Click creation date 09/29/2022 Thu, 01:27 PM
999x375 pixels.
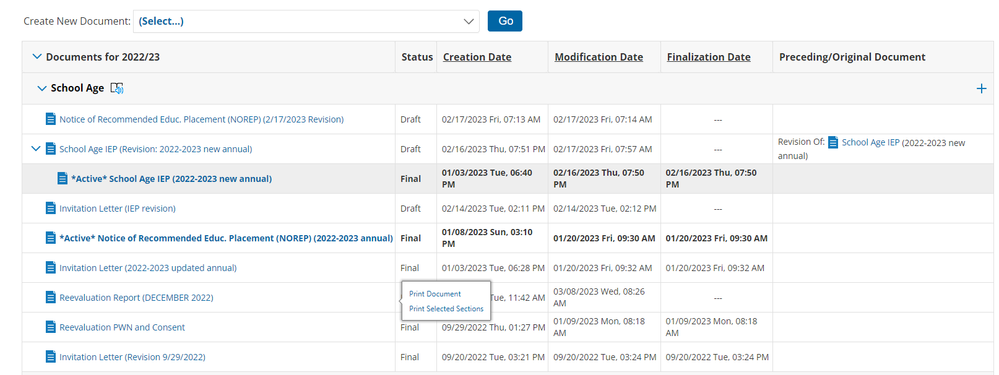tap(493, 327)
